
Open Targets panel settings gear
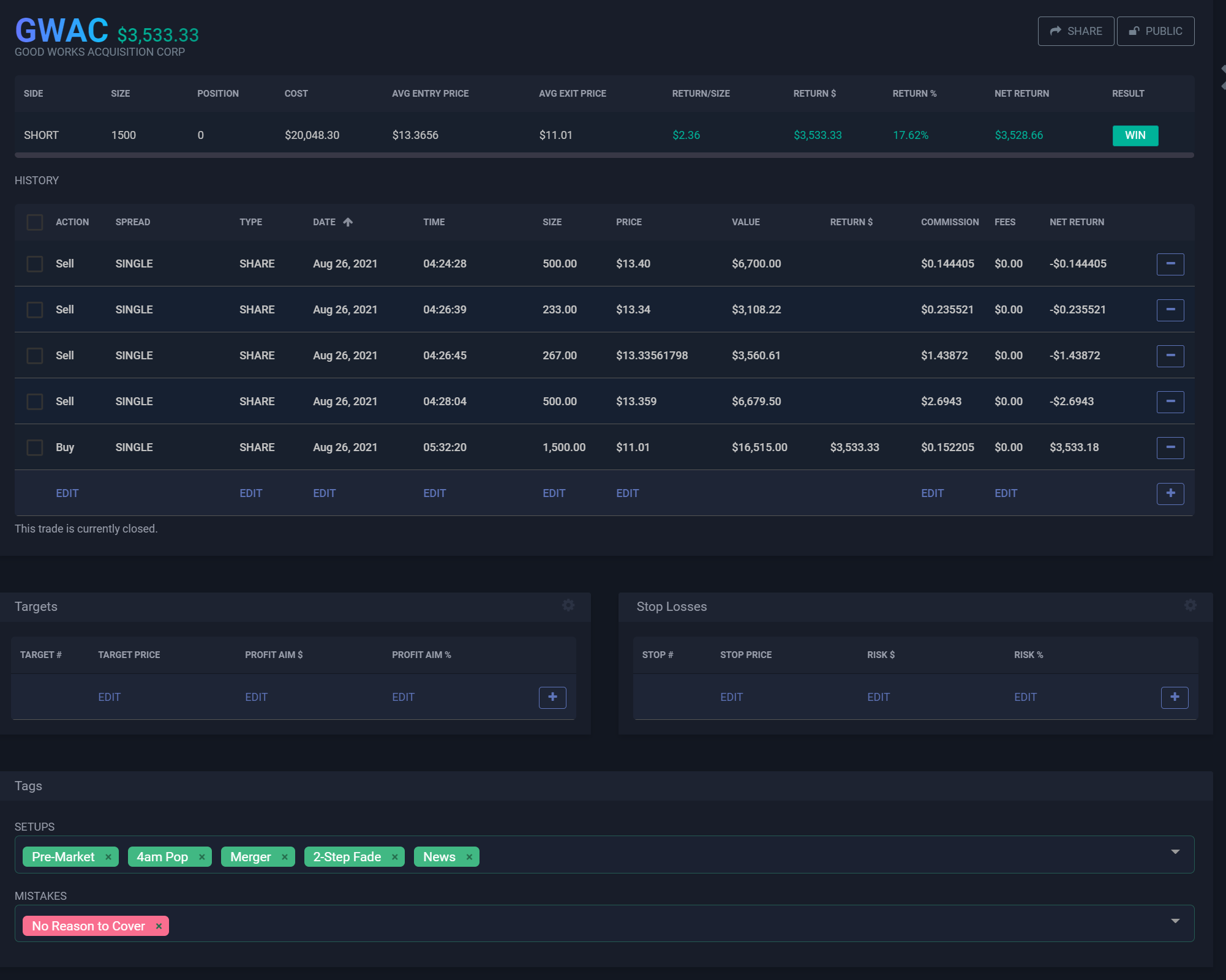[568, 605]
